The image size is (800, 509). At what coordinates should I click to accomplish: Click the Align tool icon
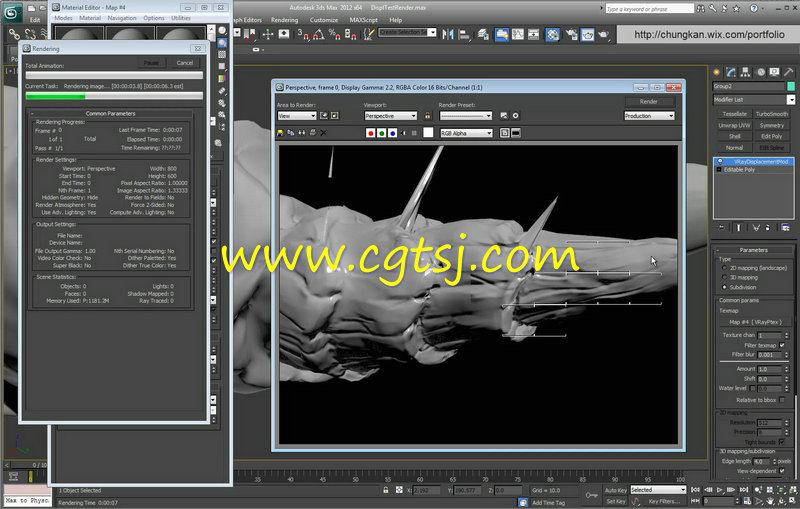[464, 34]
